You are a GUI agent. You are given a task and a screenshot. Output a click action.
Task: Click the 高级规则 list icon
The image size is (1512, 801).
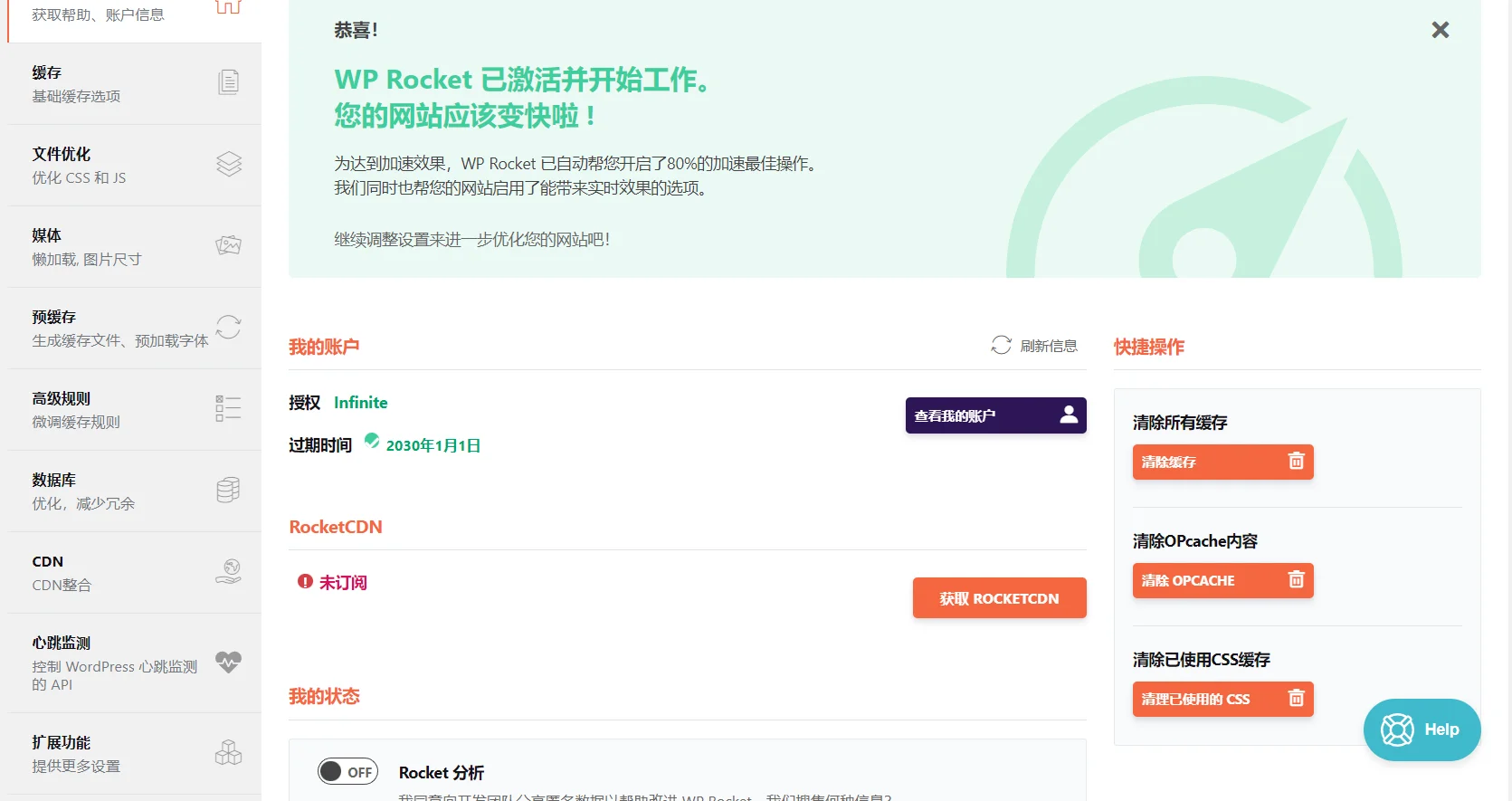(x=228, y=408)
